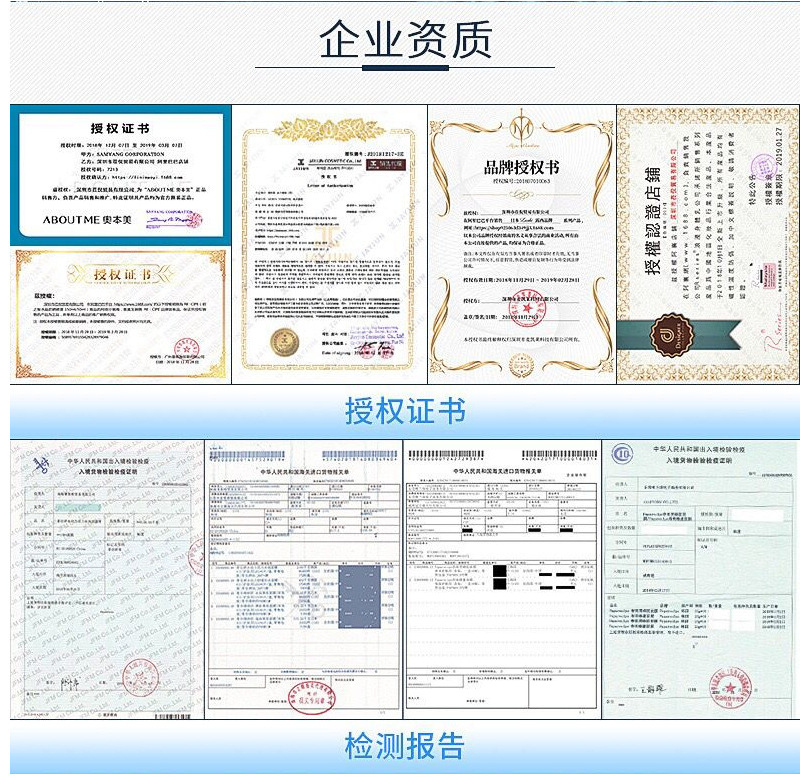Click the 授權認證店鋪 vertical title
Viewport: 810px width, 784px height.
click(652, 221)
